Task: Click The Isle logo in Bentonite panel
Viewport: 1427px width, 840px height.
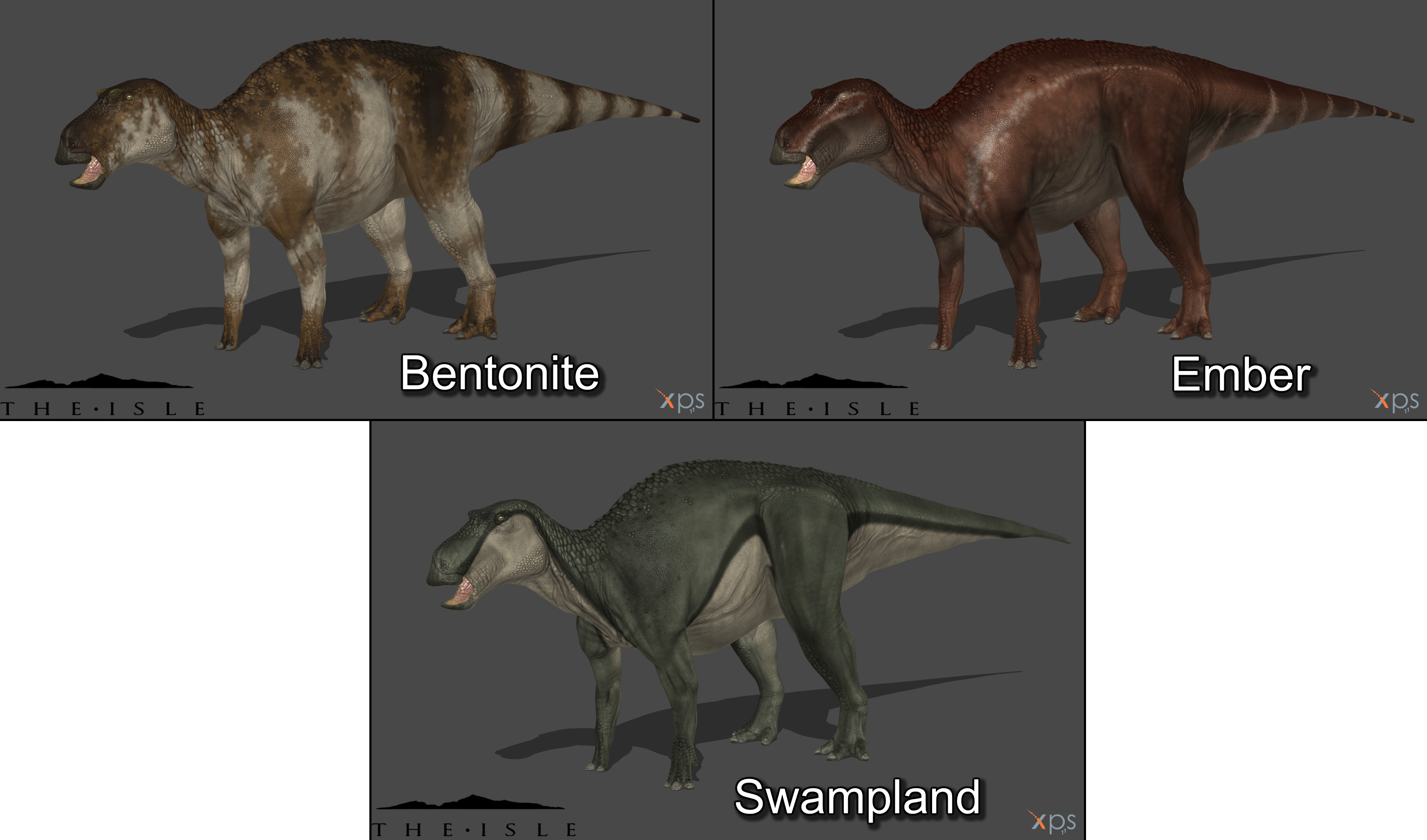Action: tap(103, 395)
